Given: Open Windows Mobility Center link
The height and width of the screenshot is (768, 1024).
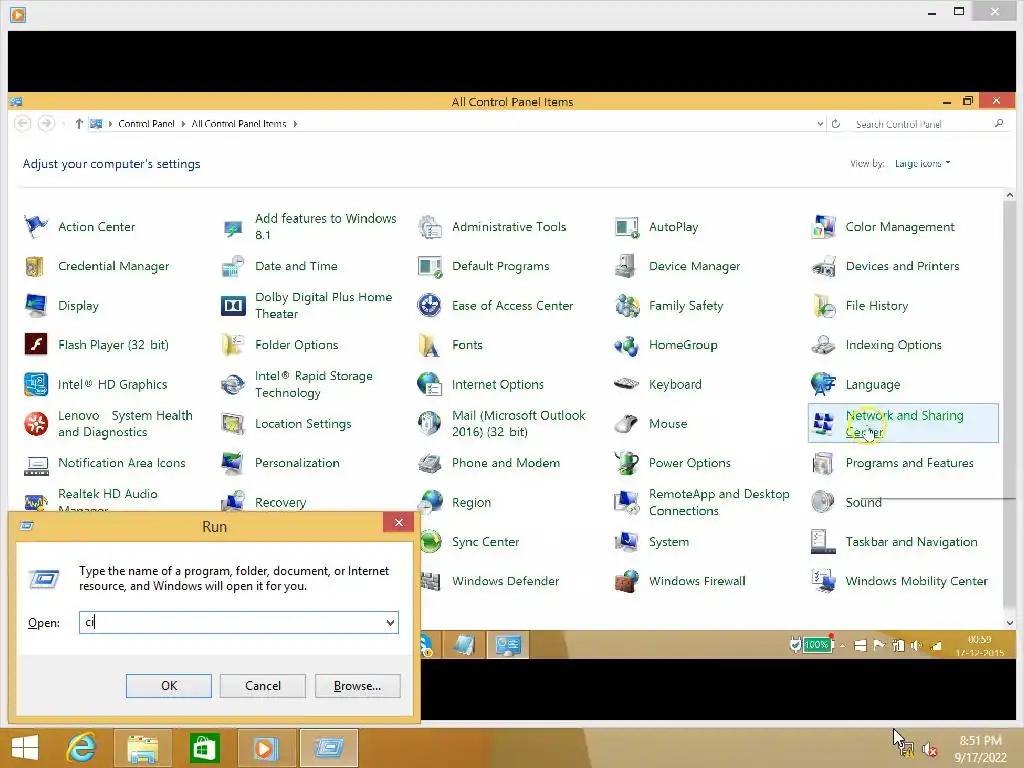Looking at the screenshot, I should pyautogui.click(x=916, y=581).
